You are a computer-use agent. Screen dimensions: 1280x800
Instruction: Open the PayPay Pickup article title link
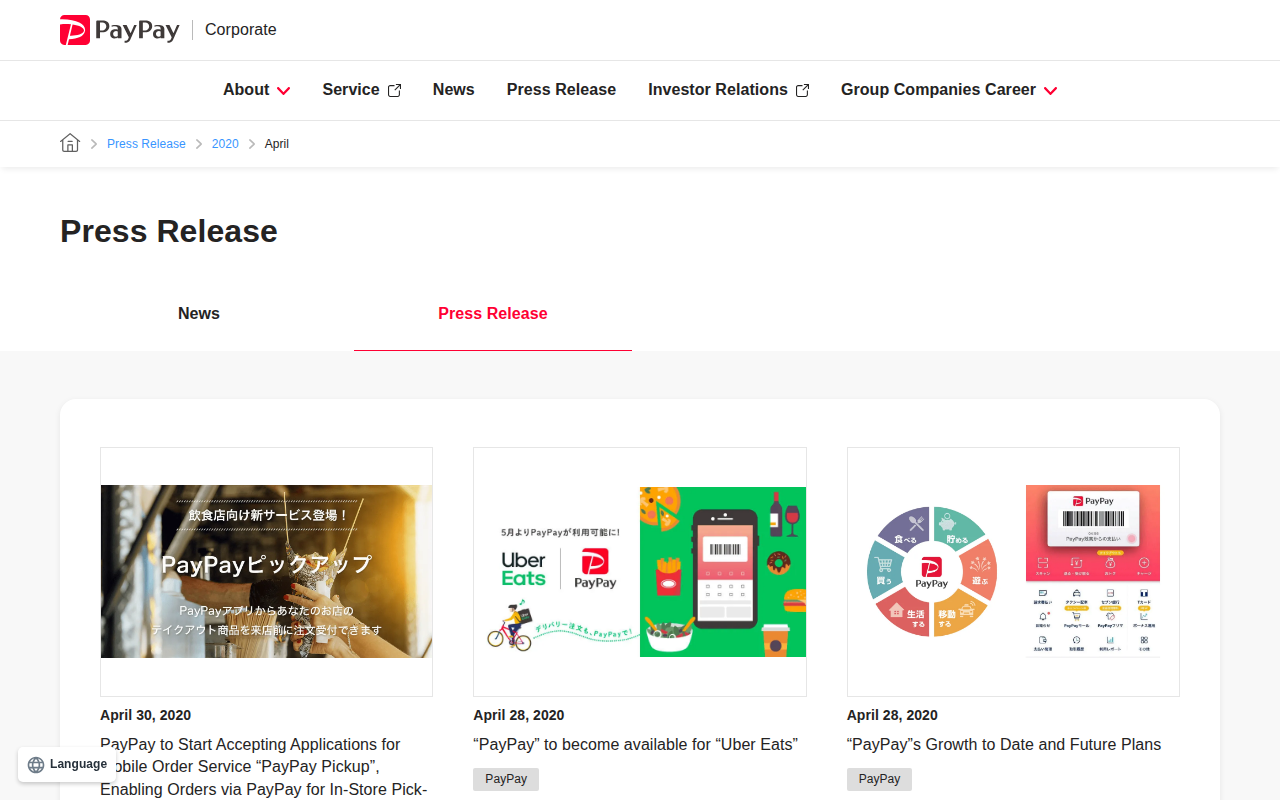click(x=265, y=767)
